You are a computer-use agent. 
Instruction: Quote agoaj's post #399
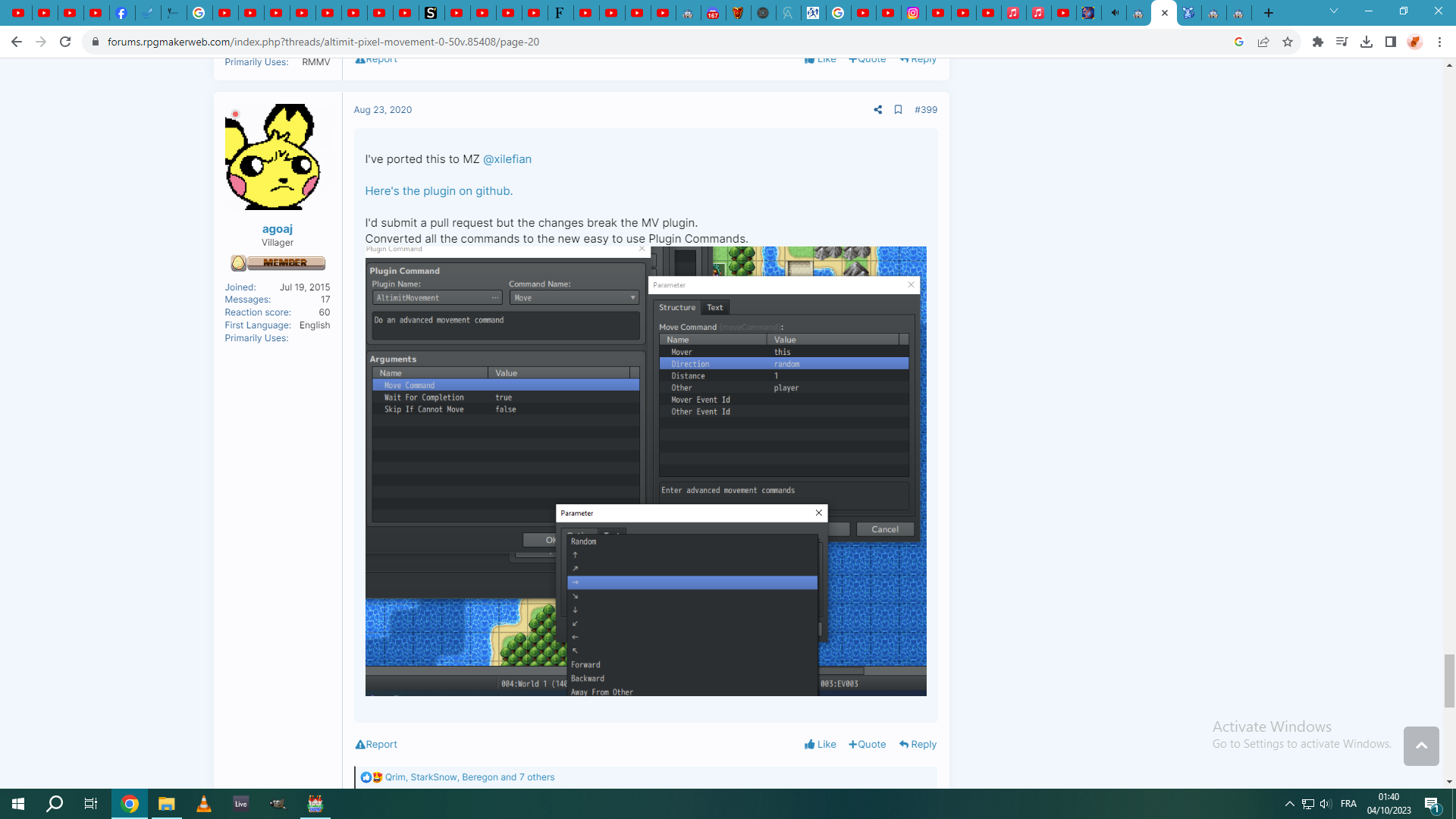(x=868, y=745)
